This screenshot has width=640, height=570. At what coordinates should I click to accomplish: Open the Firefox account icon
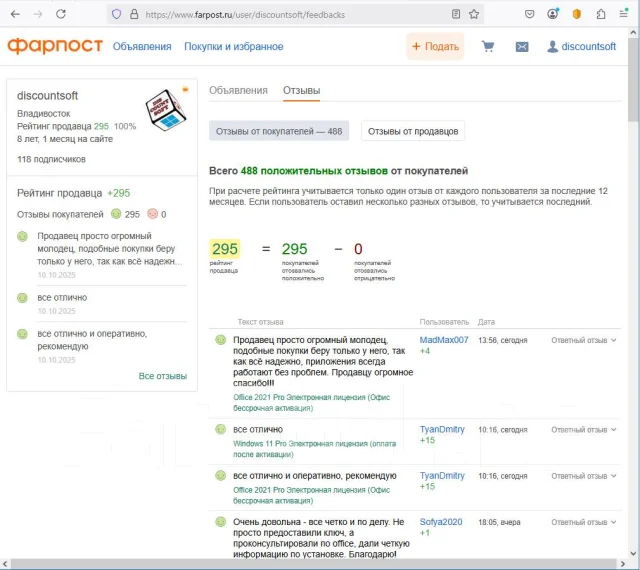coord(553,14)
